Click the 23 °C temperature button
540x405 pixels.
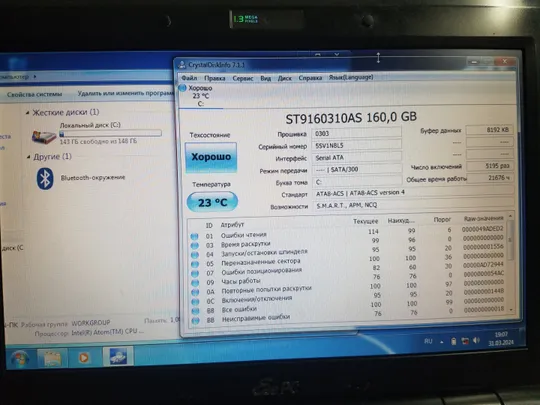click(x=212, y=202)
